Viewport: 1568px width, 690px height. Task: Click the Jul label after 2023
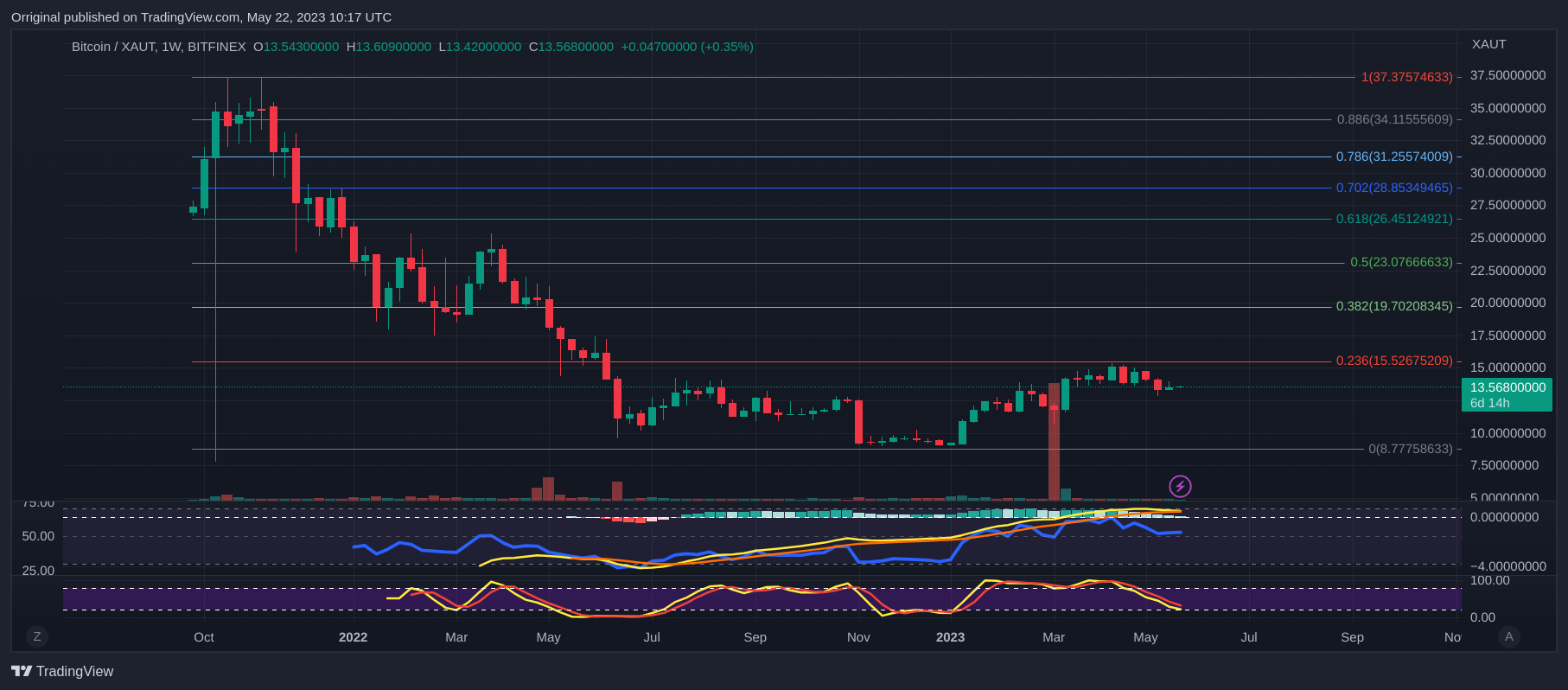point(1249,637)
